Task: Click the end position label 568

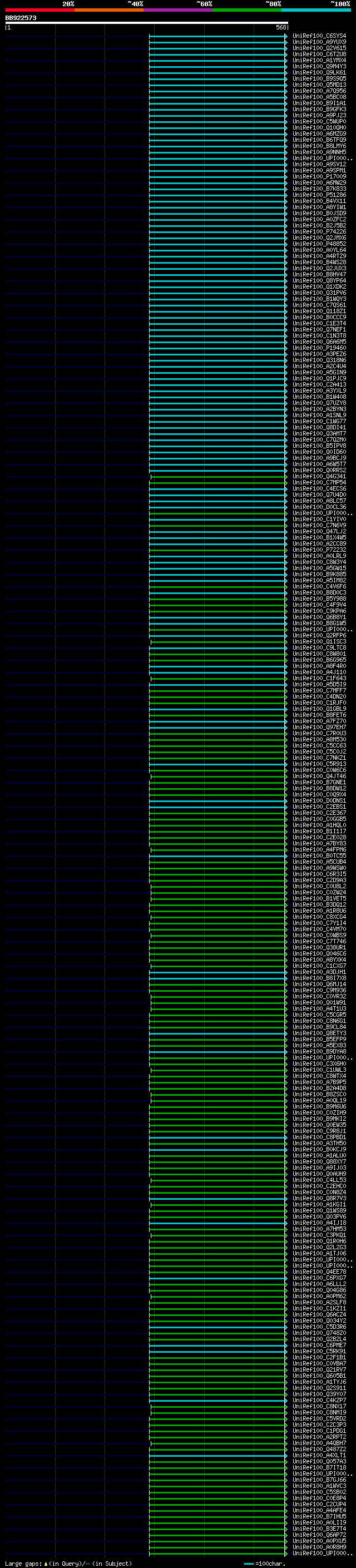Action: click(280, 27)
